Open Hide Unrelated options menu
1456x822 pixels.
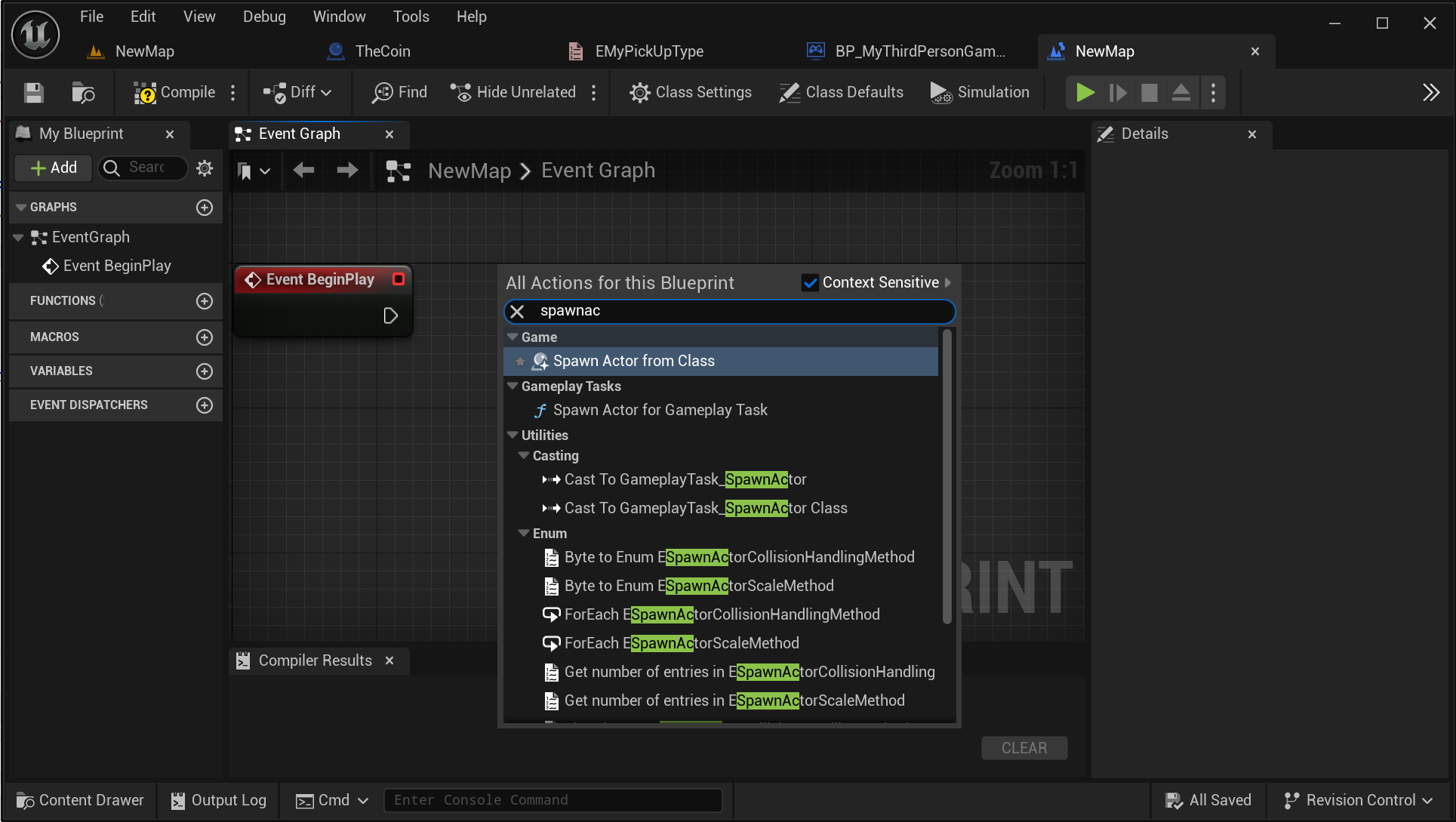tap(594, 93)
